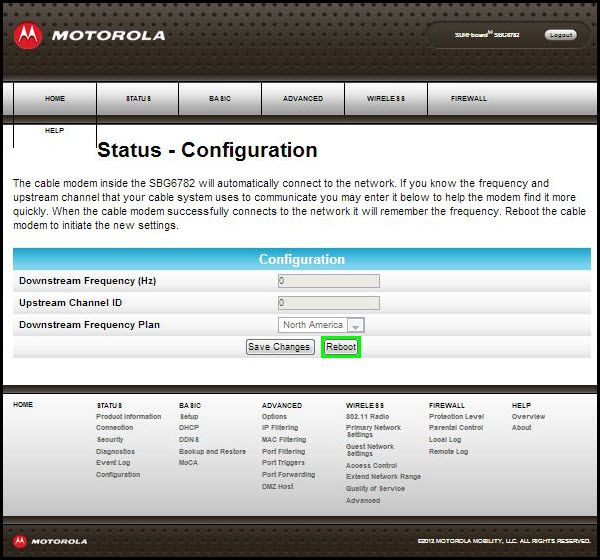The width and height of the screenshot is (600, 560).
Task: Focus the Downstream Frequency (Hz) field
Action: coord(328,281)
